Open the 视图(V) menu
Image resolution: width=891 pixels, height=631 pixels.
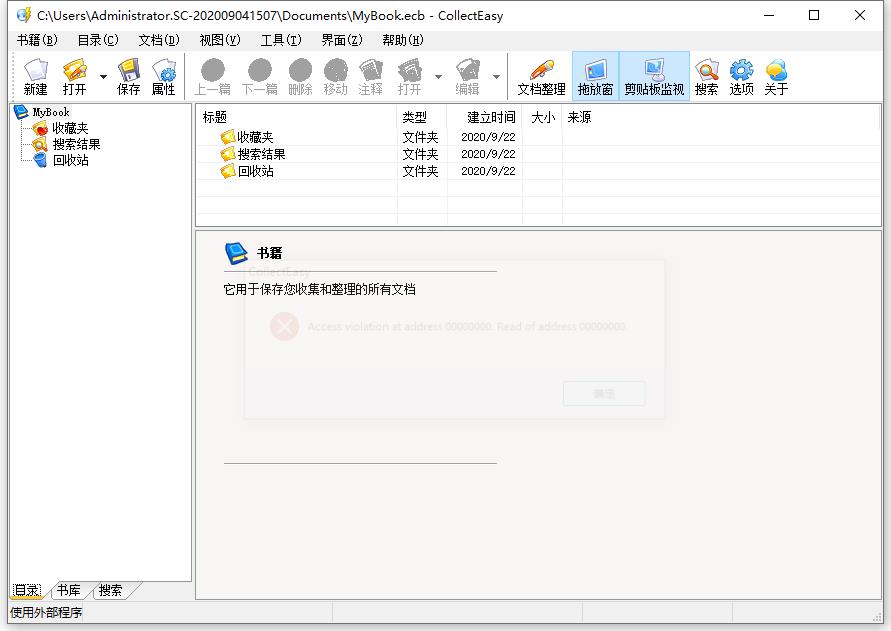coord(219,40)
